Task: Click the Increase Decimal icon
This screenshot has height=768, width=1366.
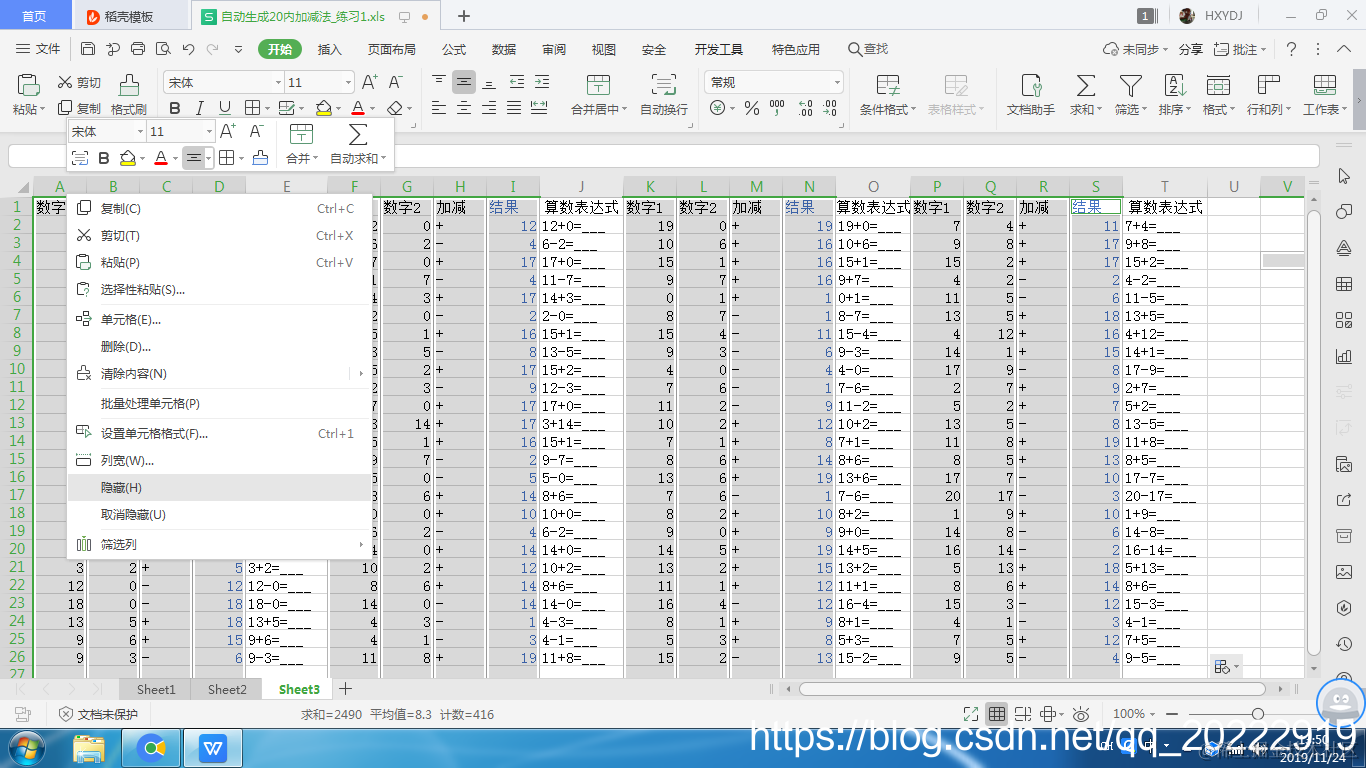Action: [x=805, y=108]
